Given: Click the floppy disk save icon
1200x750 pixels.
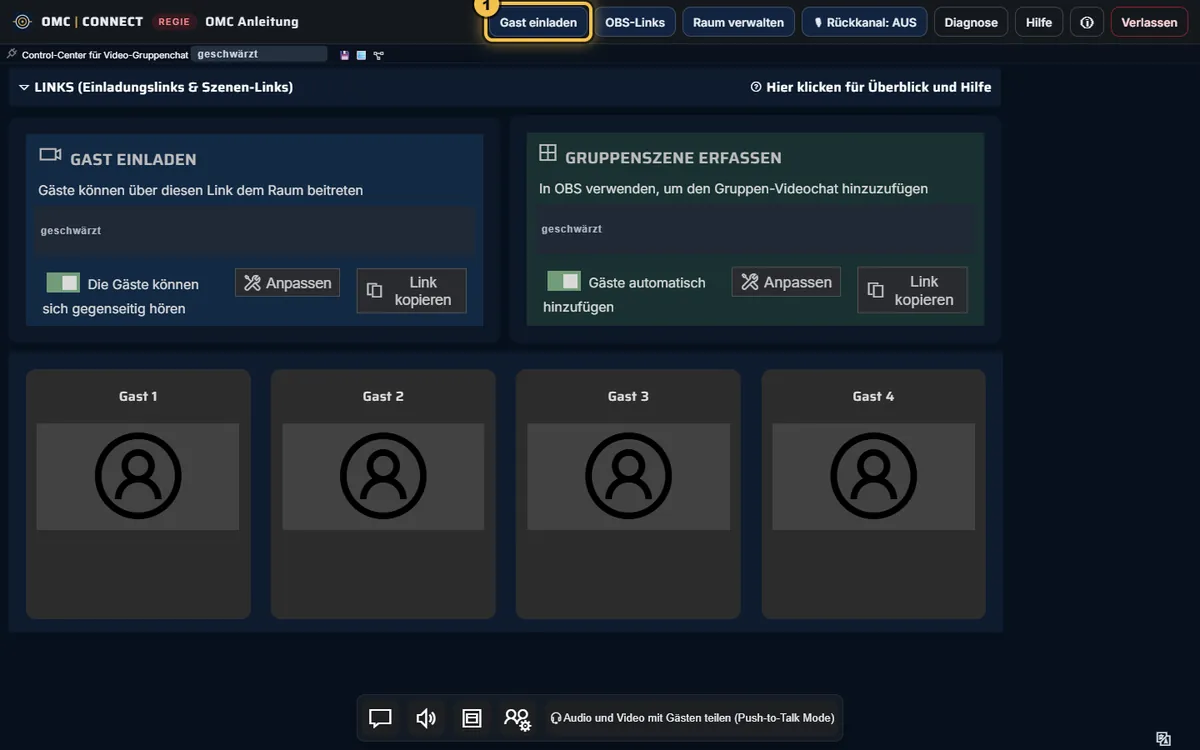Looking at the screenshot, I should coord(345,55).
